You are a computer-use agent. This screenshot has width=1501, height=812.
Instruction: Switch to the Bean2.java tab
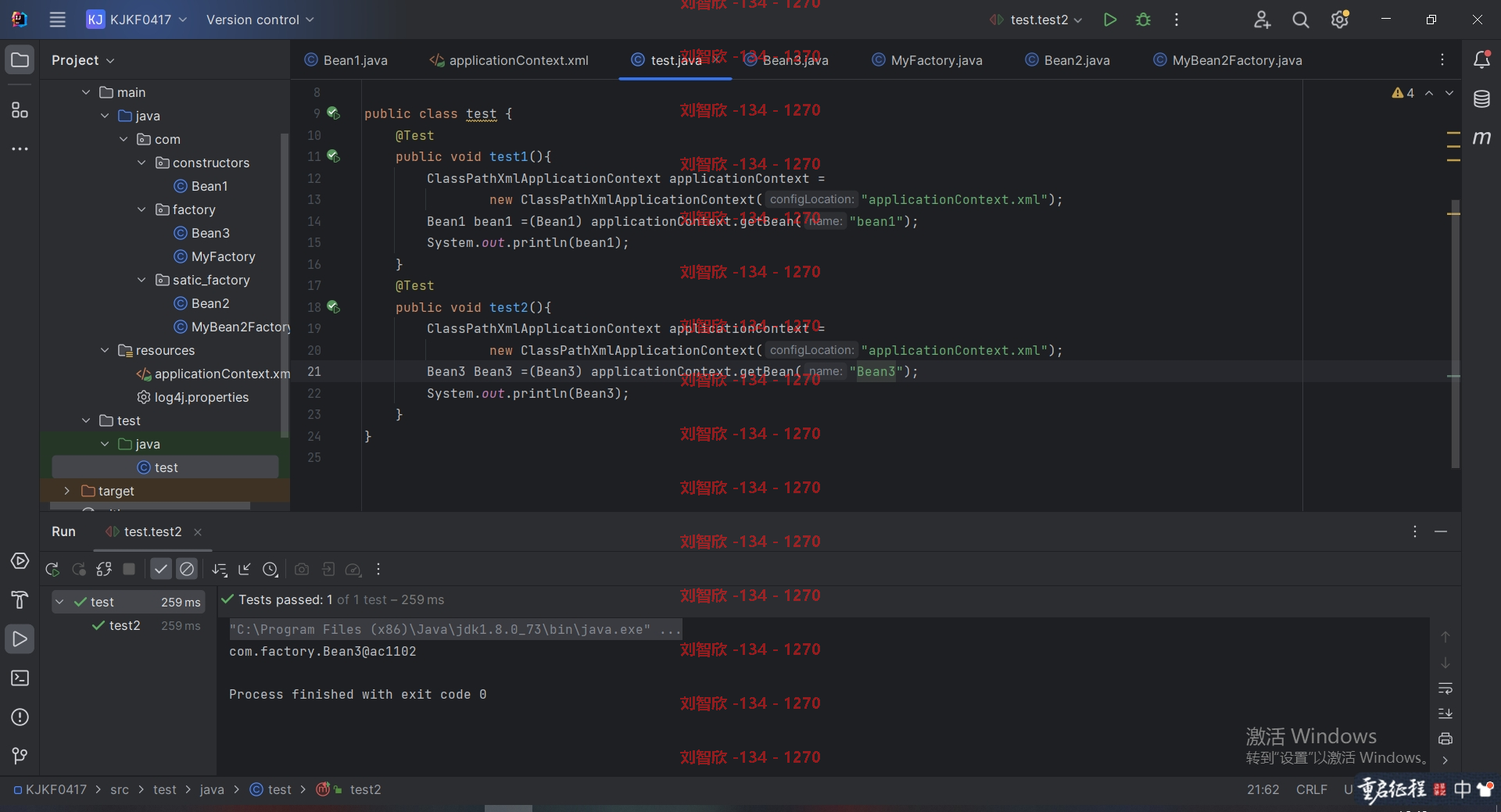[x=1067, y=60]
